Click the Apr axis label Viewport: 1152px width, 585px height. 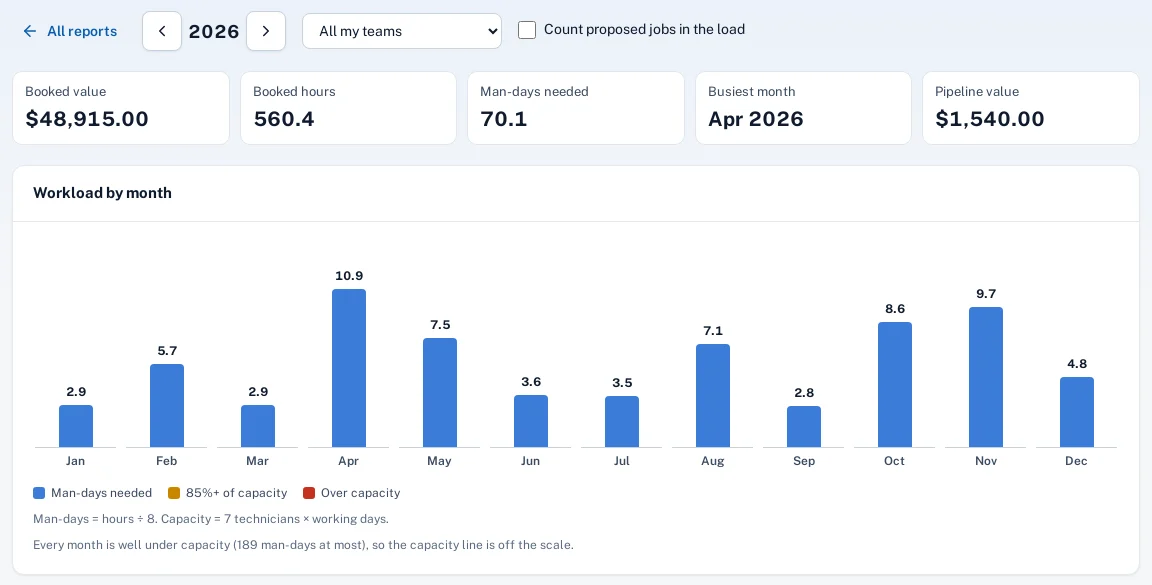[348, 462]
